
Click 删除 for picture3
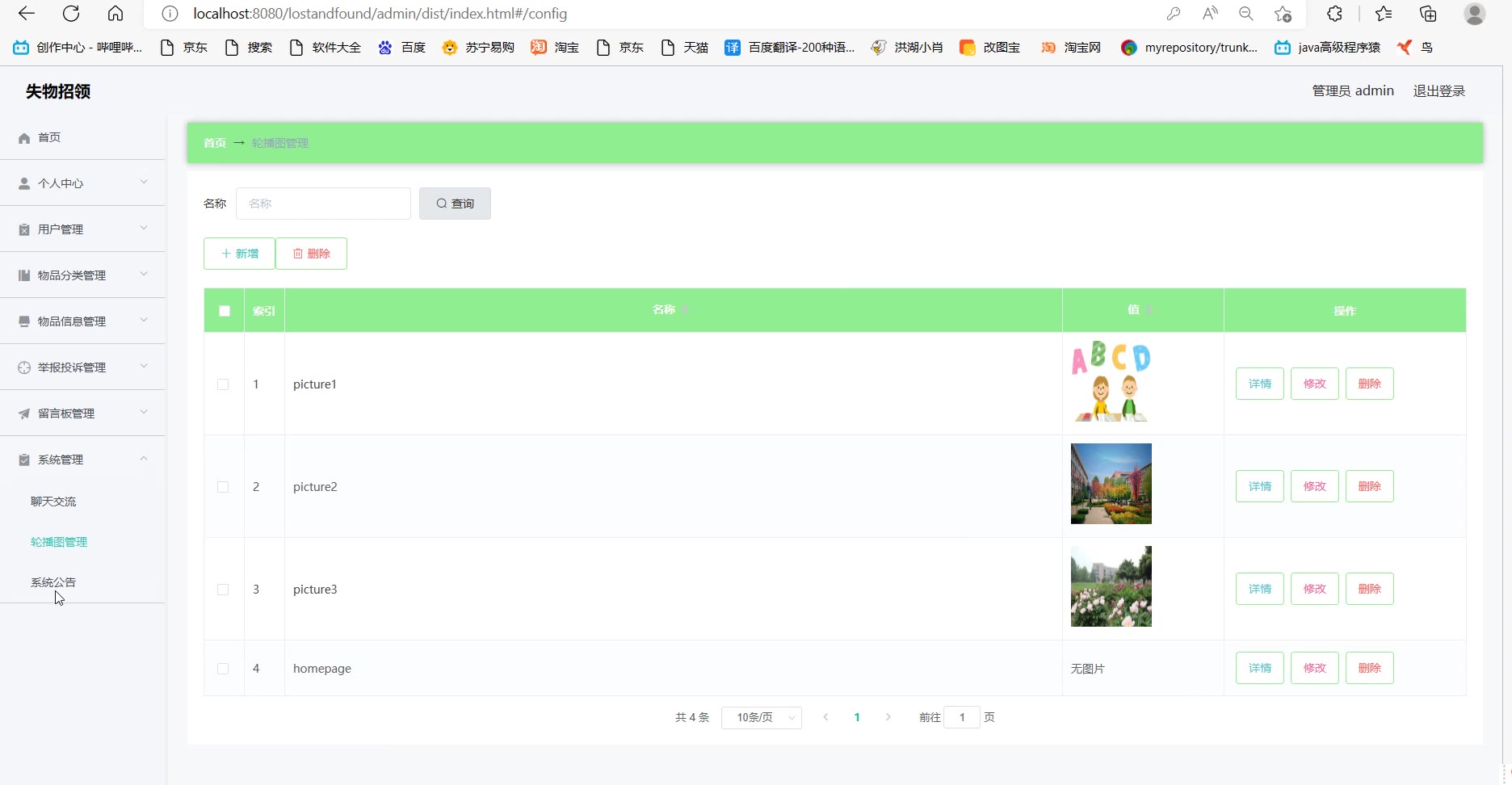tap(1370, 589)
